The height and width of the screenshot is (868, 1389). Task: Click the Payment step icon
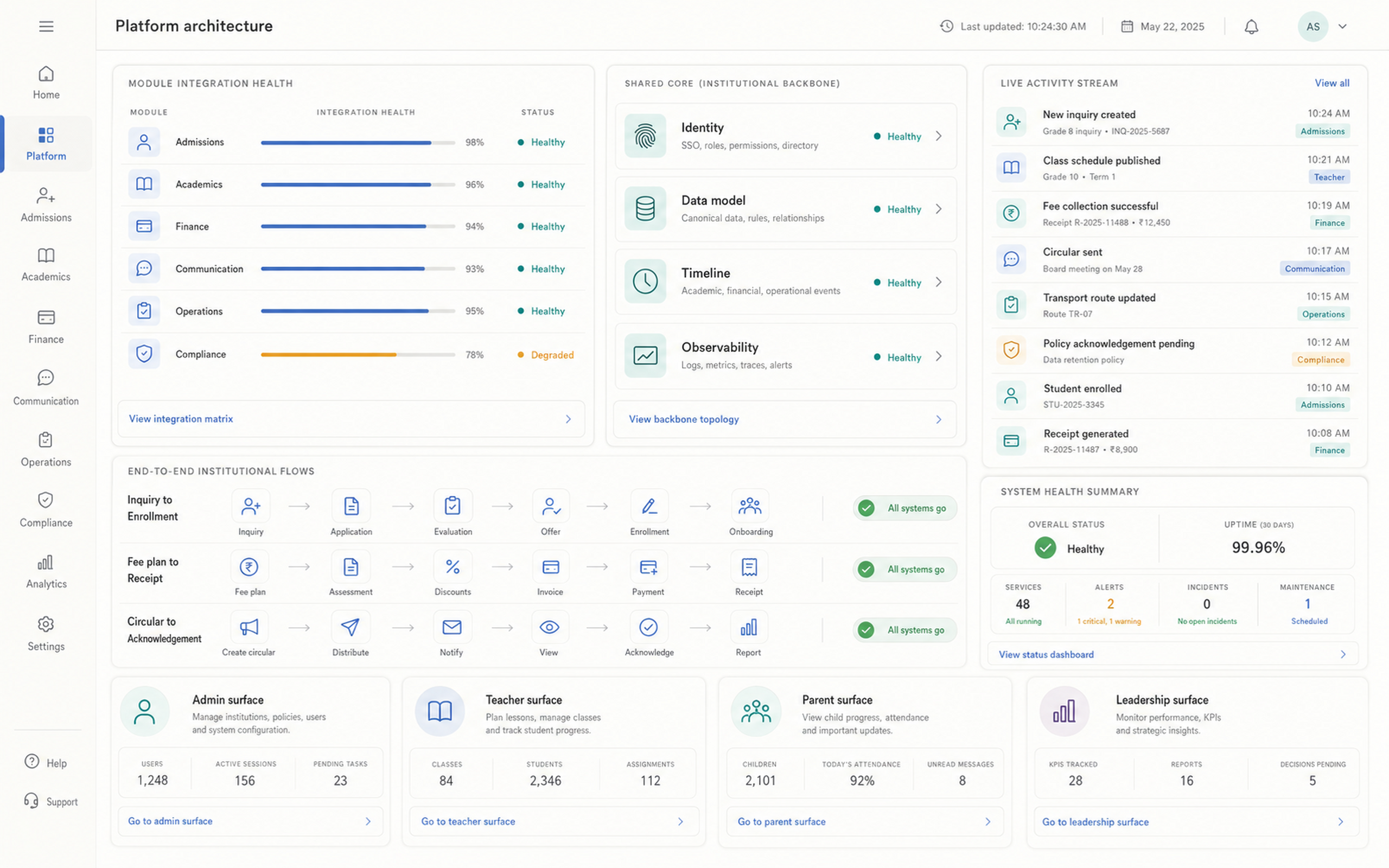(648, 567)
